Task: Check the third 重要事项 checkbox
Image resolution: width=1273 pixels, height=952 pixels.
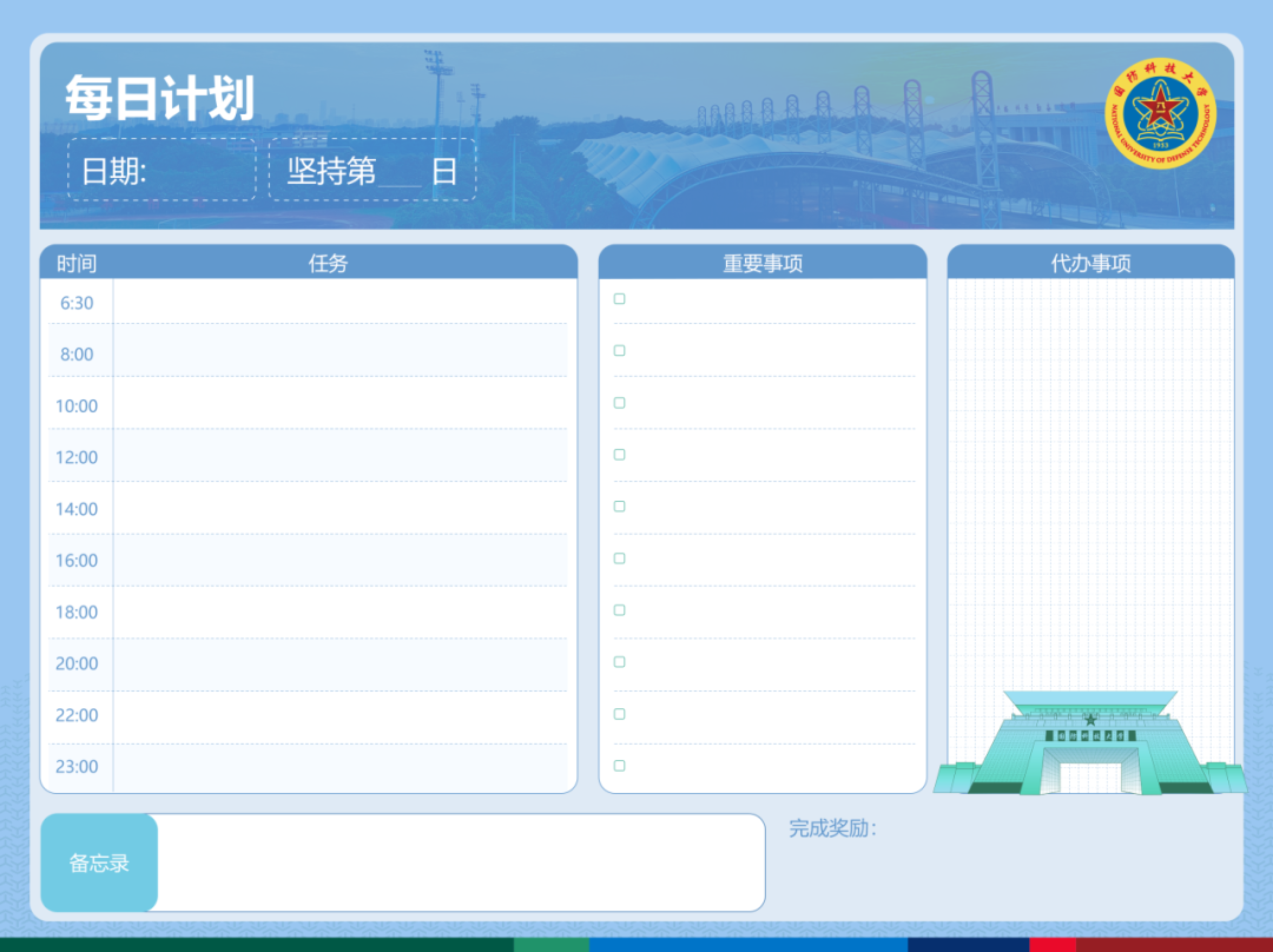Action: point(619,403)
